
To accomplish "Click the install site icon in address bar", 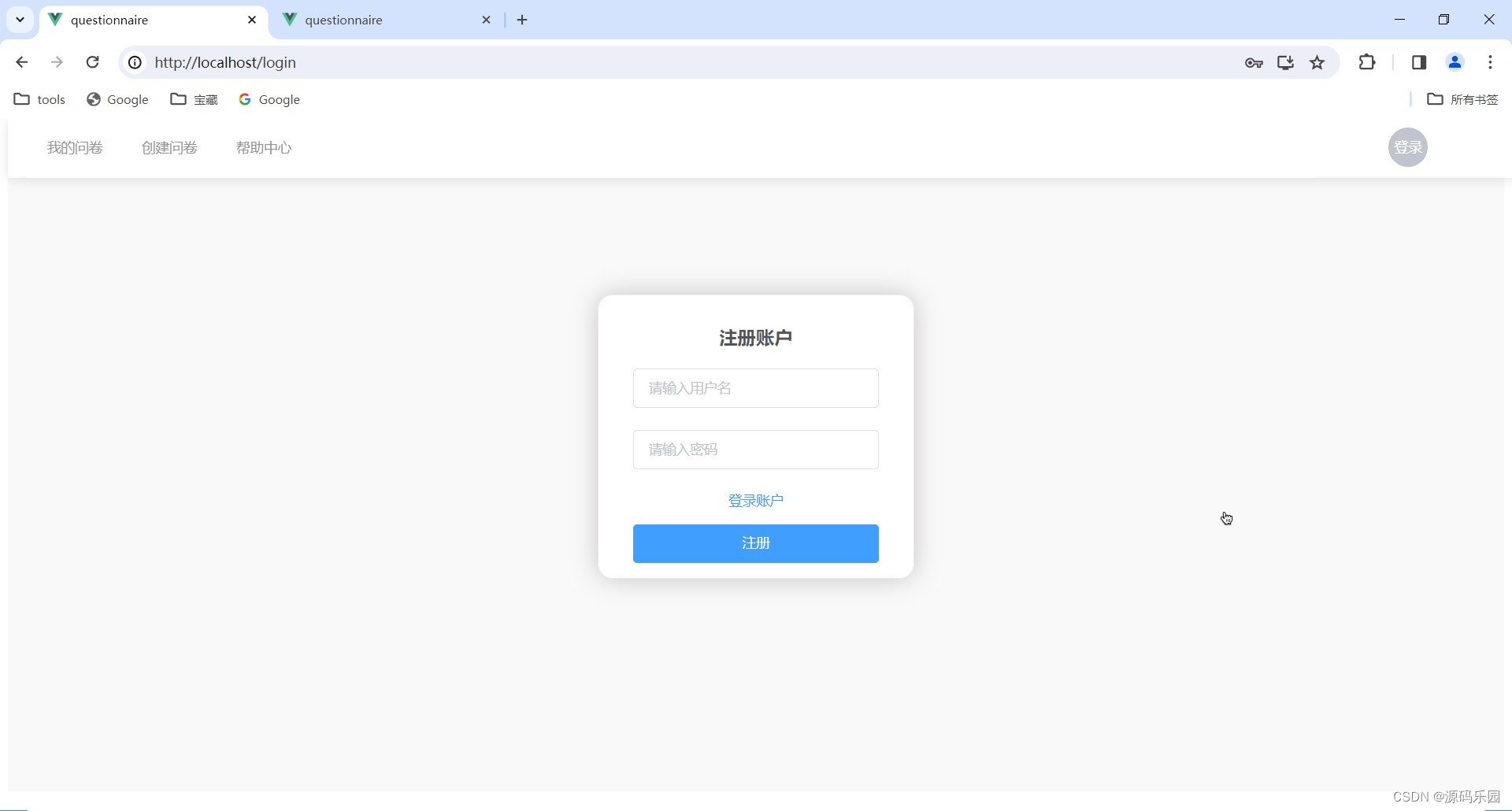I will click(1285, 62).
